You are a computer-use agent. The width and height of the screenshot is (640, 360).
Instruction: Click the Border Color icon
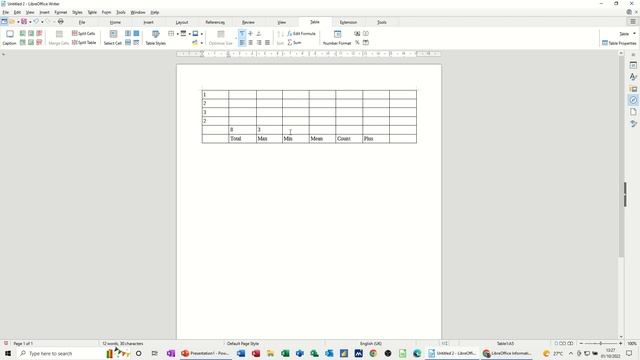tap(195, 33)
